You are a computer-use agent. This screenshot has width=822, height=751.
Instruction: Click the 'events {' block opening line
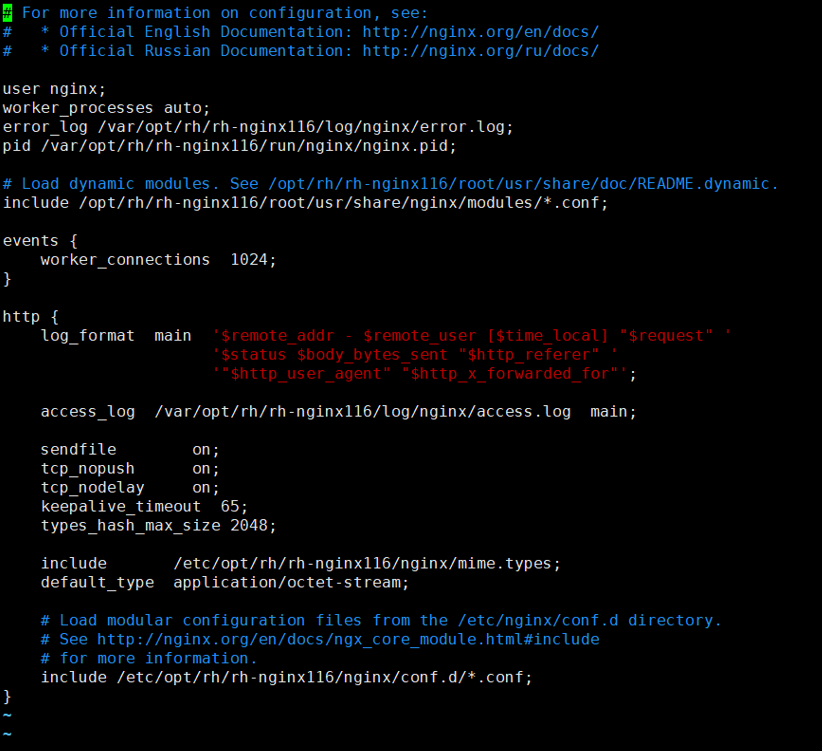[x=40, y=241]
